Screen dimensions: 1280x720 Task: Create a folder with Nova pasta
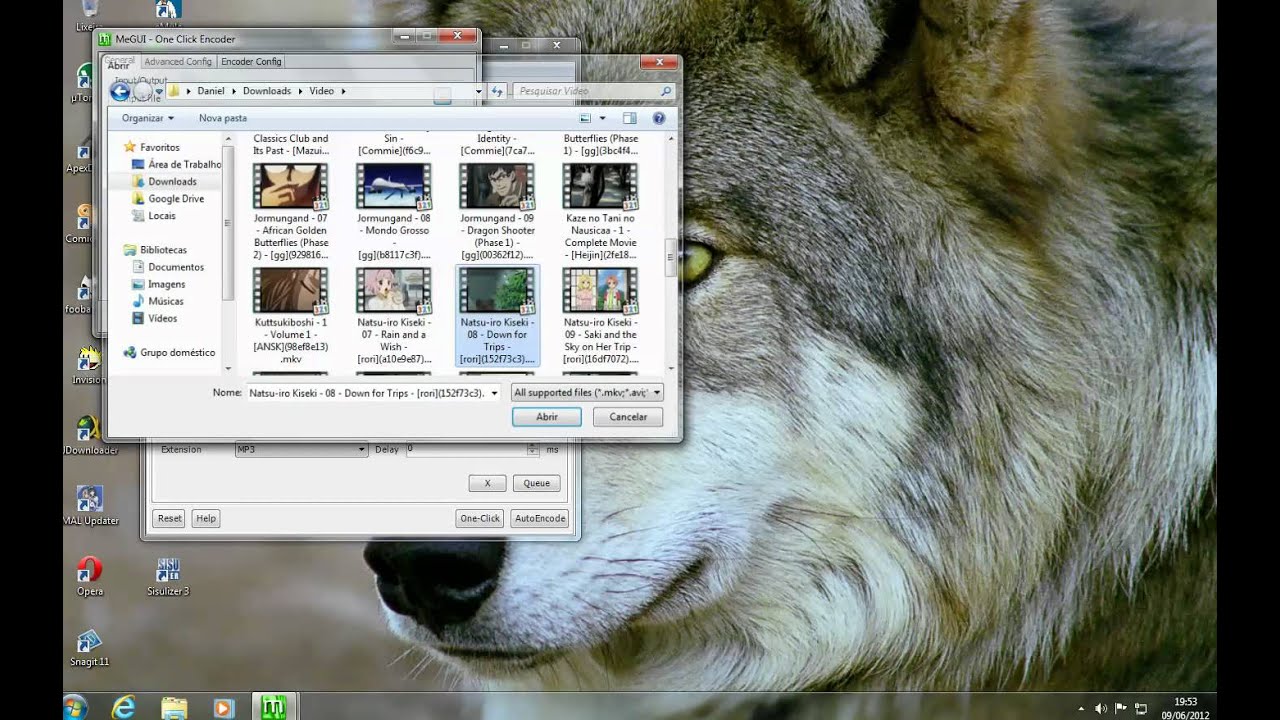pos(223,118)
